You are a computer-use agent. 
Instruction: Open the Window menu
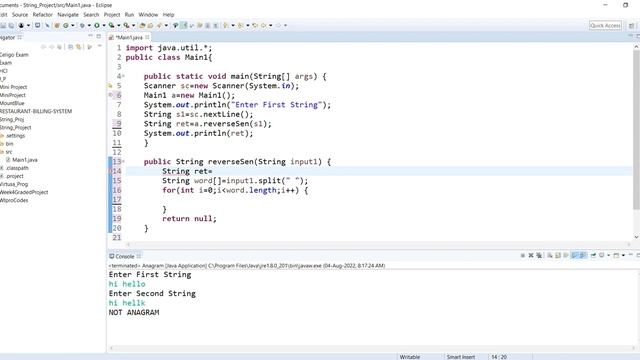click(148, 15)
